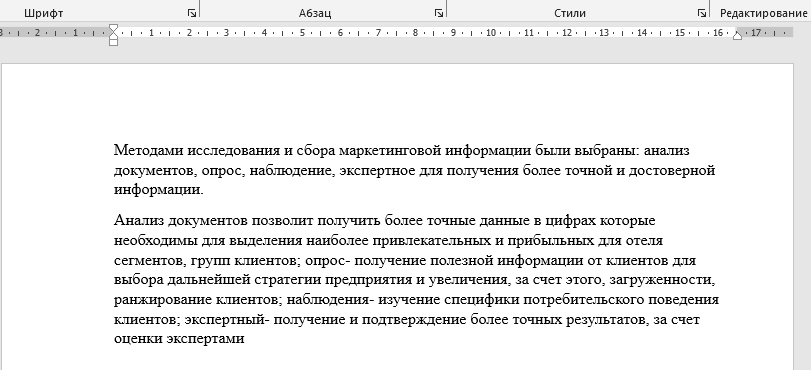
Task: Click the Абзац group label
Action: click(314, 13)
